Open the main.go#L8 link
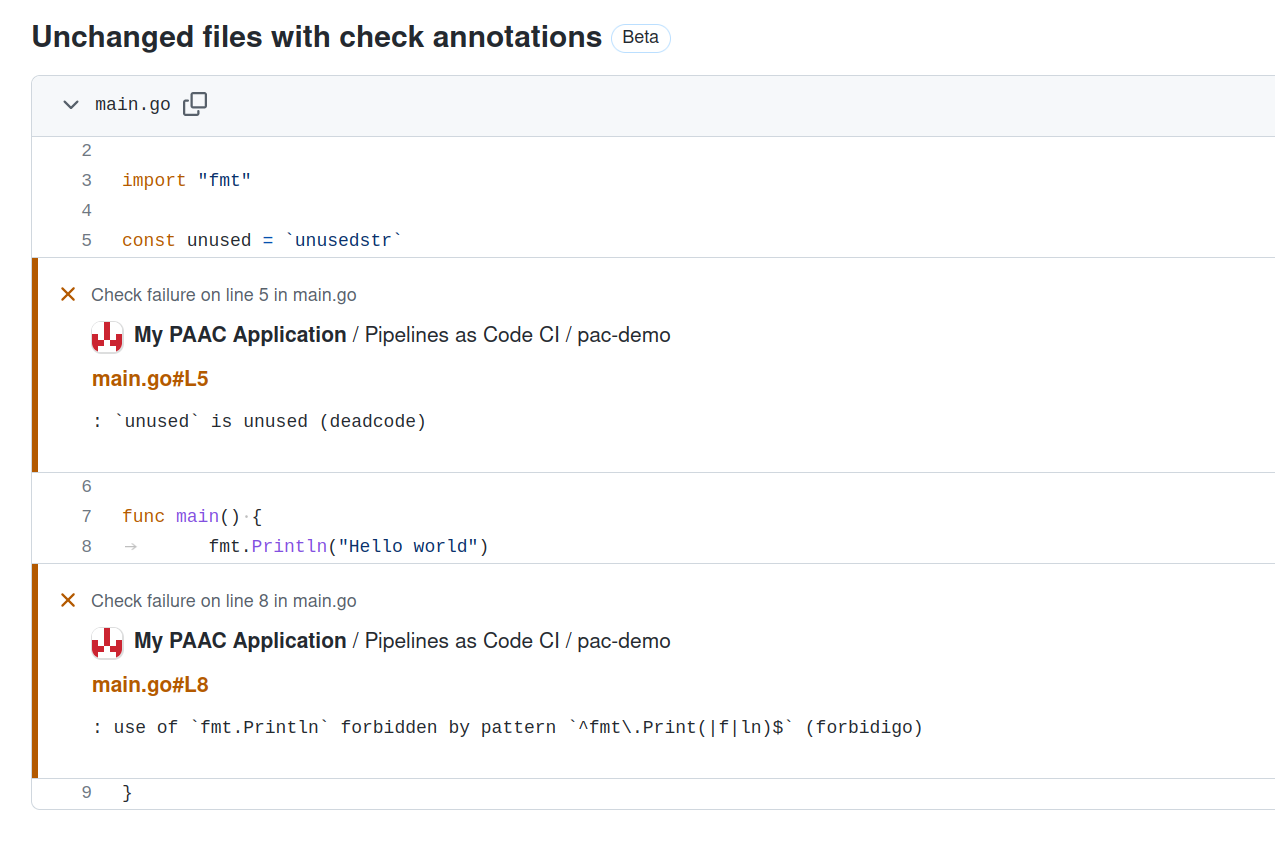Image resolution: width=1275 pixels, height=842 pixels. click(150, 684)
